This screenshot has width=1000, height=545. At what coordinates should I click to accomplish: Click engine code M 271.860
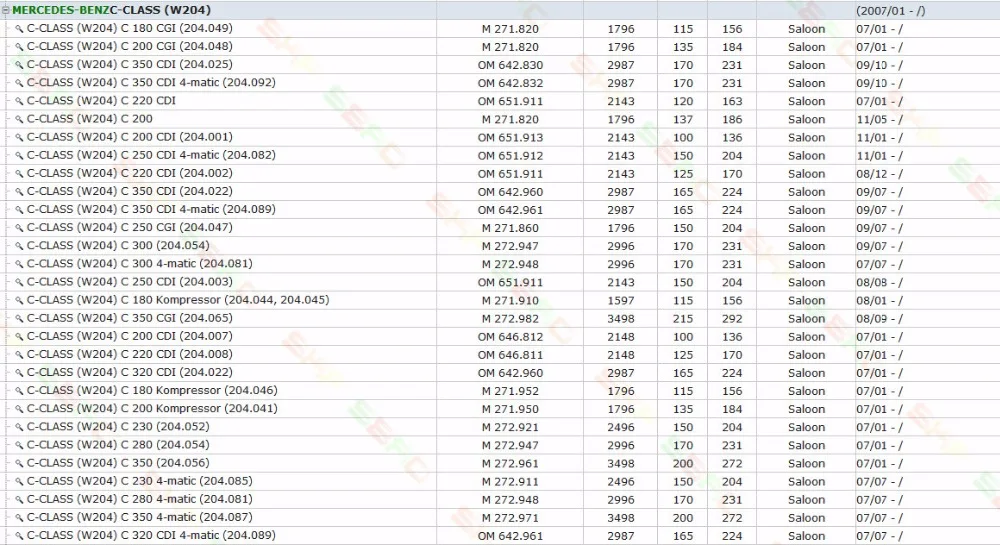point(510,228)
